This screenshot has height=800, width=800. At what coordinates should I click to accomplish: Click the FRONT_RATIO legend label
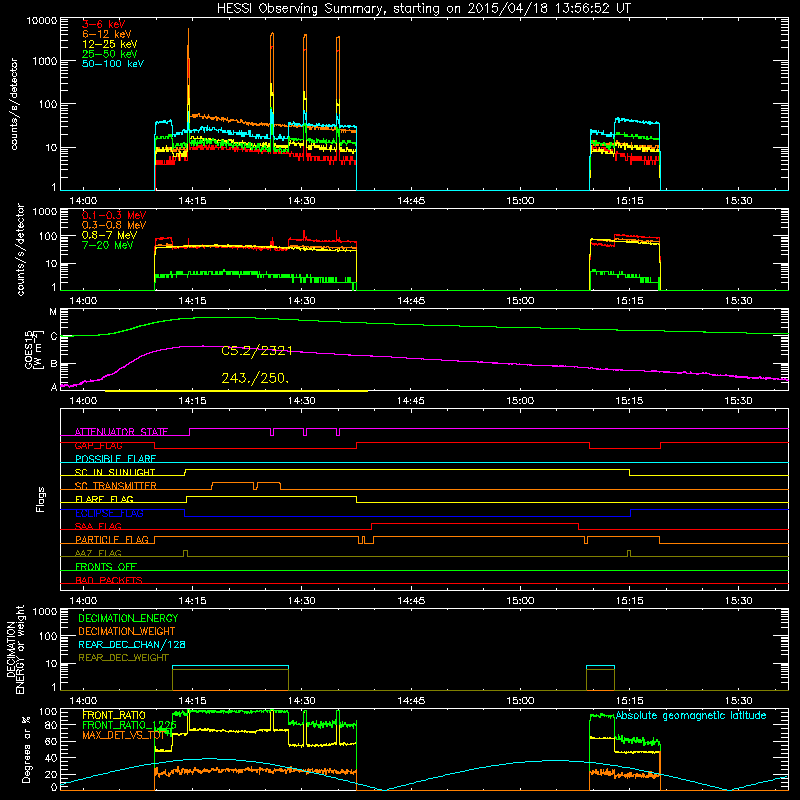114,716
